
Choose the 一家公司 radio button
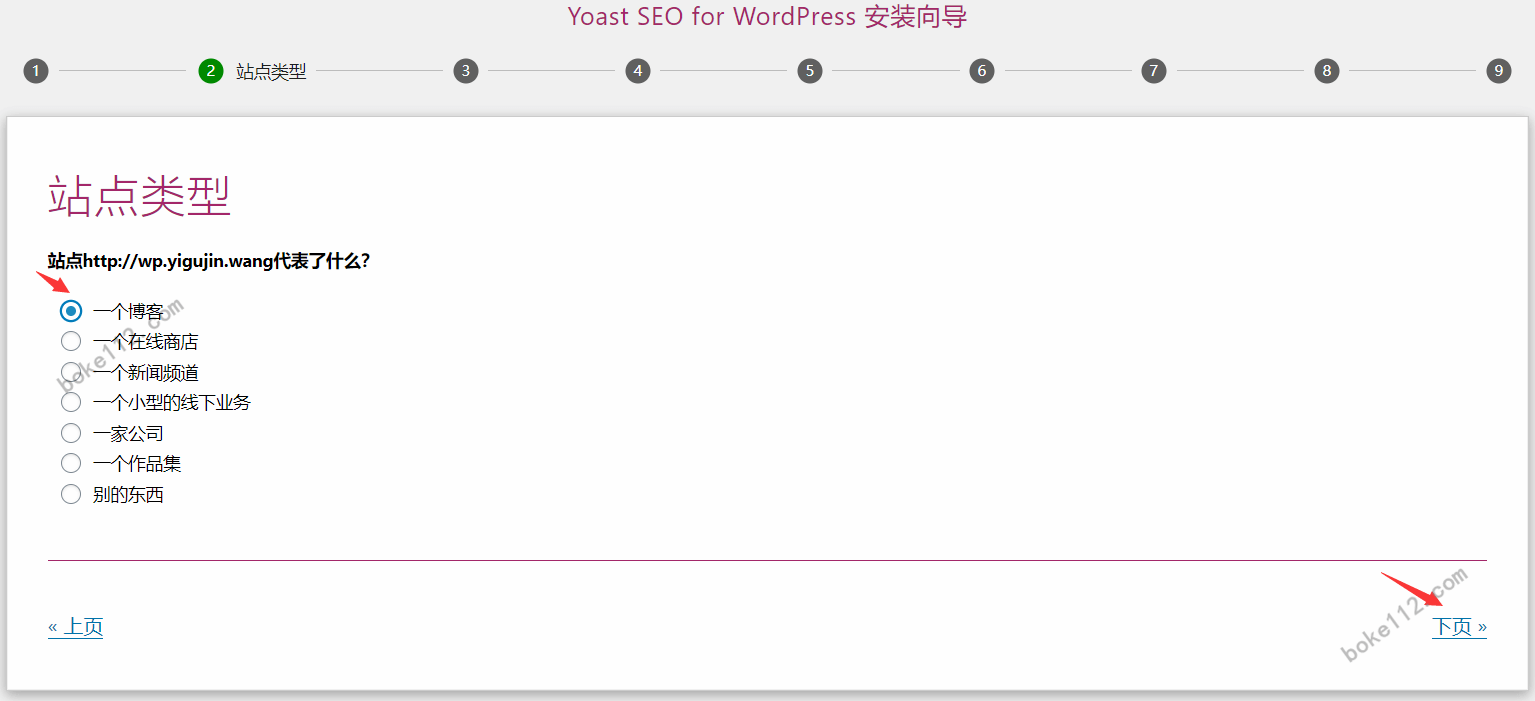click(x=71, y=433)
